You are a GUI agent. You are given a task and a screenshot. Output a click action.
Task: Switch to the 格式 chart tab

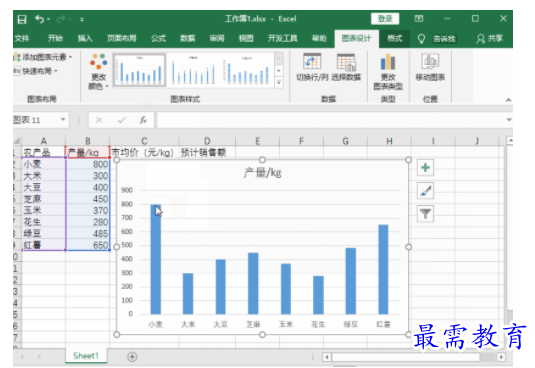click(x=395, y=39)
